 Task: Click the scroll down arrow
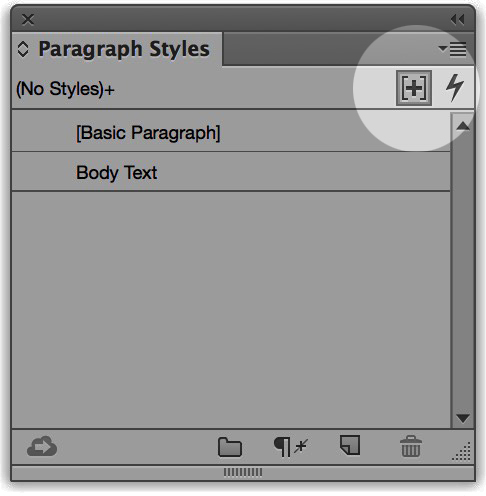coord(463,418)
